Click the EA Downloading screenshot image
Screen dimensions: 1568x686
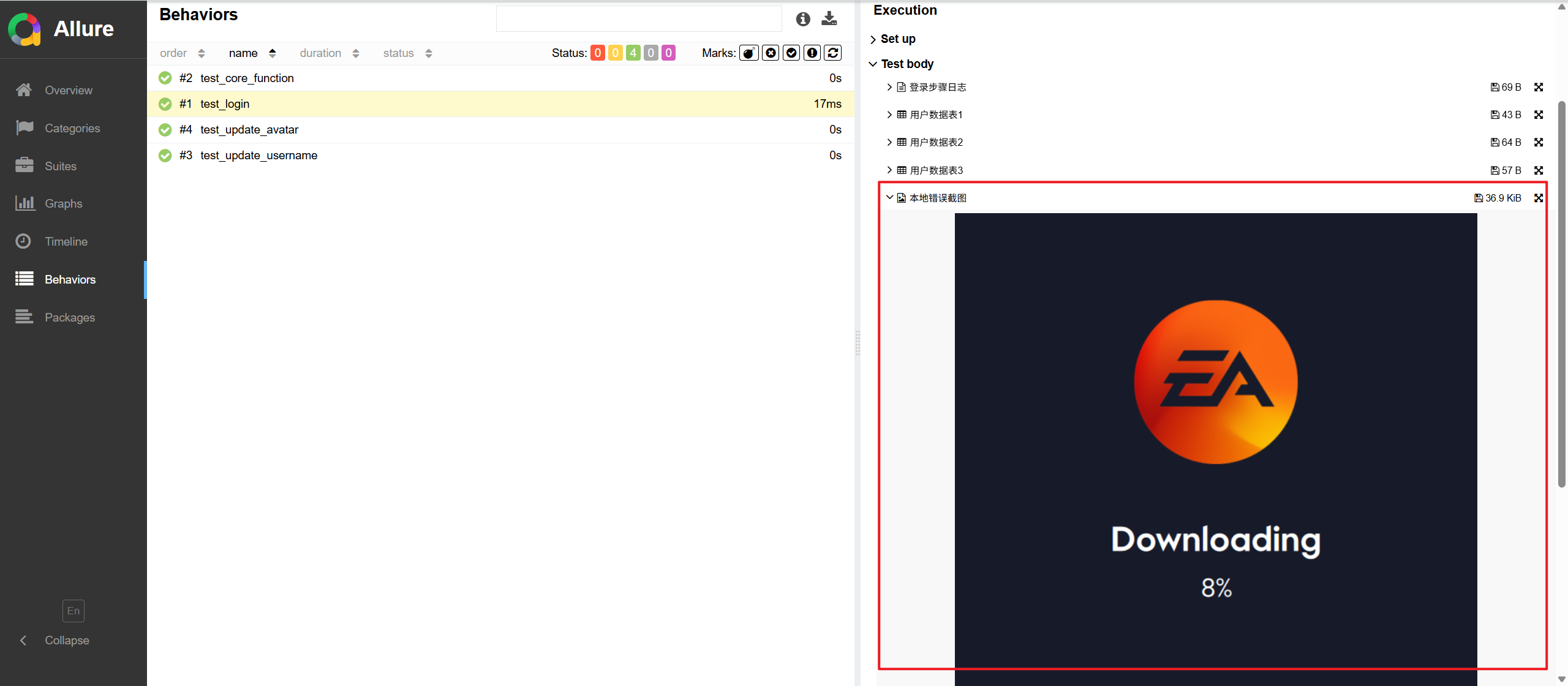pyautogui.click(x=1216, y=449)
